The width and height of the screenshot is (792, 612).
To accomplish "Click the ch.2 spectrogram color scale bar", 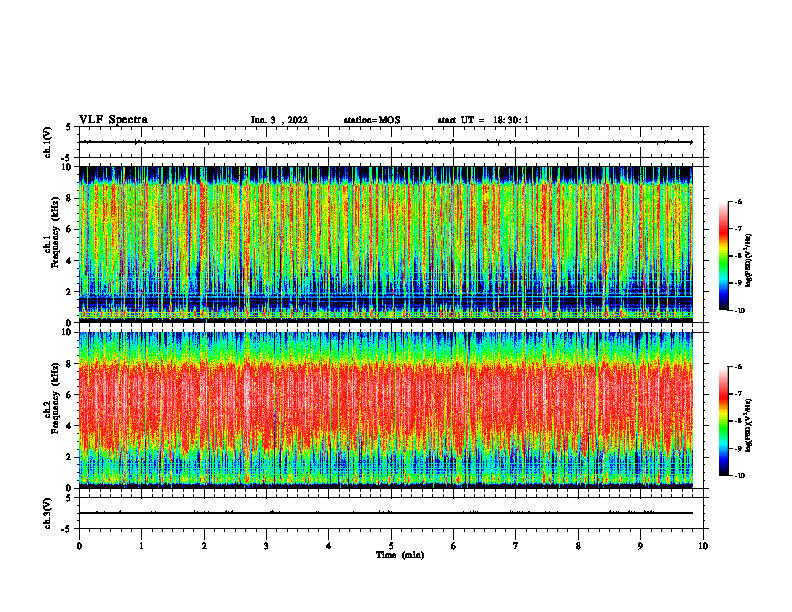I will pos(723,421).
